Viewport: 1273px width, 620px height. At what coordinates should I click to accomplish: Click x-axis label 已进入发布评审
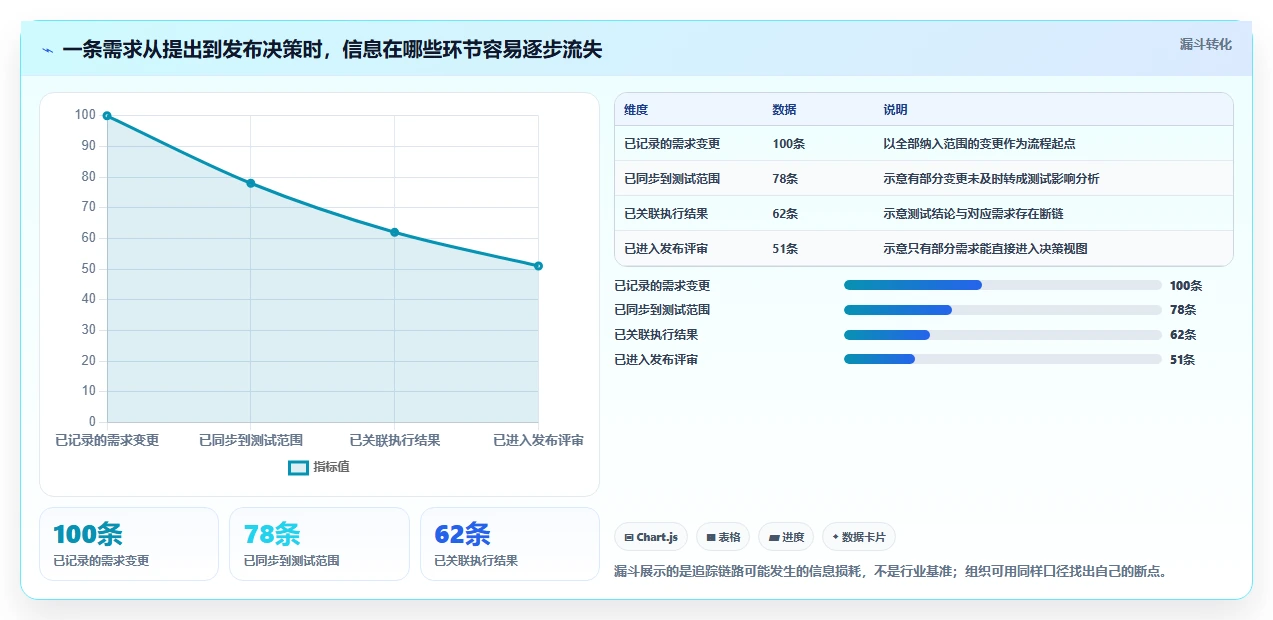538,440
